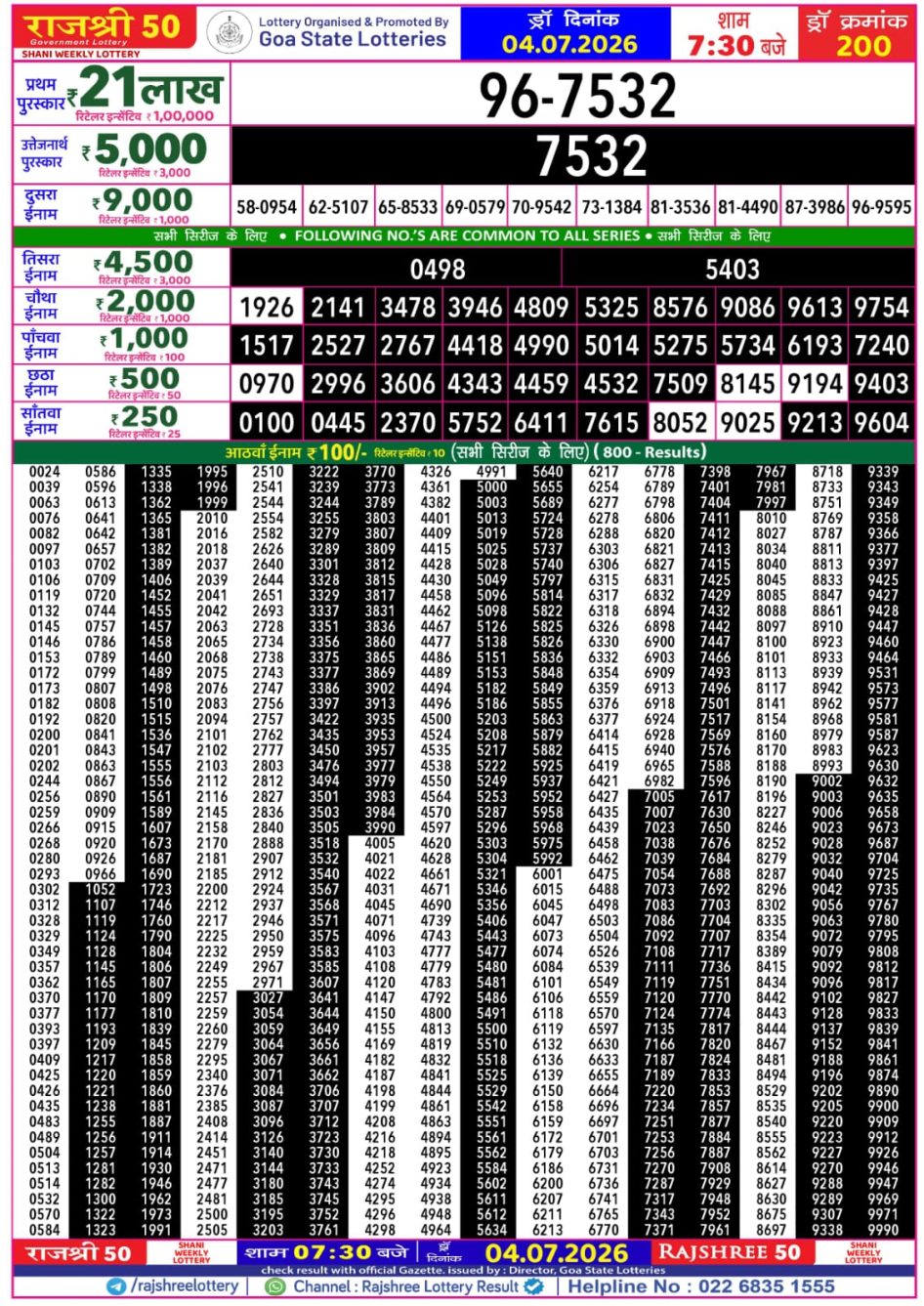Select eighth prize number 1052
The image size is (924, 1306).
101,890
